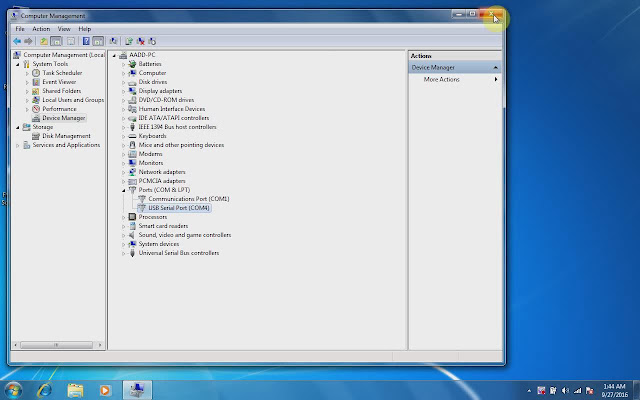The height and width of the screenshot is (400, 640).
Task: Open the View menu
Action: click(x=64, y=29)
